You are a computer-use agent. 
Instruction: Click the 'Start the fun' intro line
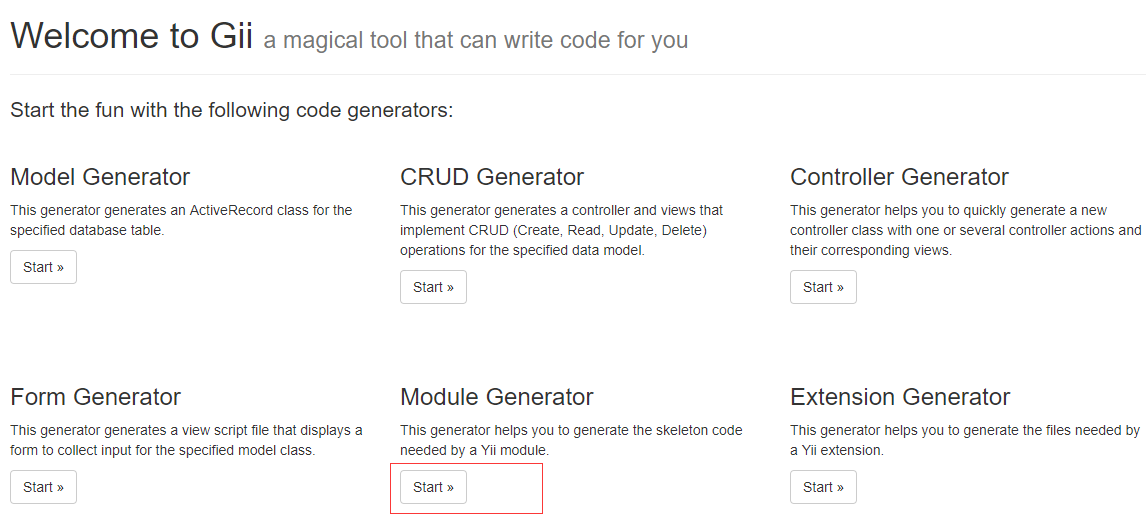232,109
